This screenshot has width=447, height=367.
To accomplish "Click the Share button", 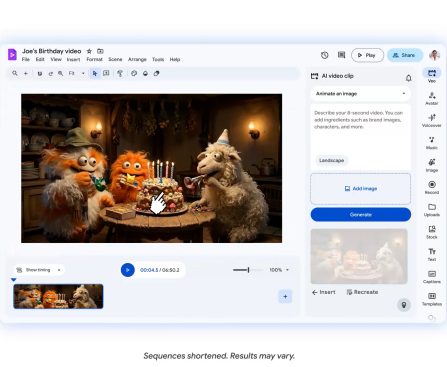I will point(405,55).
